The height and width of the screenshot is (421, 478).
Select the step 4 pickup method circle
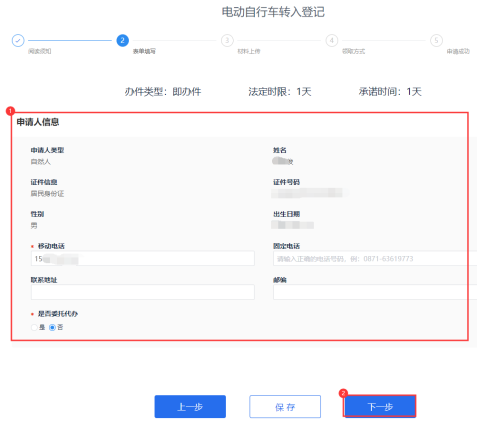(332, 40)
